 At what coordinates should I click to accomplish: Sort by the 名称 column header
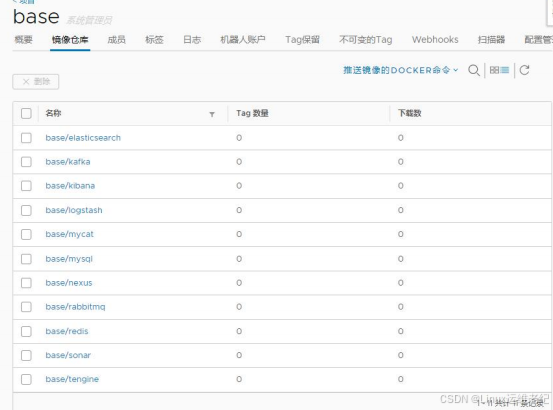coord(54,113)
